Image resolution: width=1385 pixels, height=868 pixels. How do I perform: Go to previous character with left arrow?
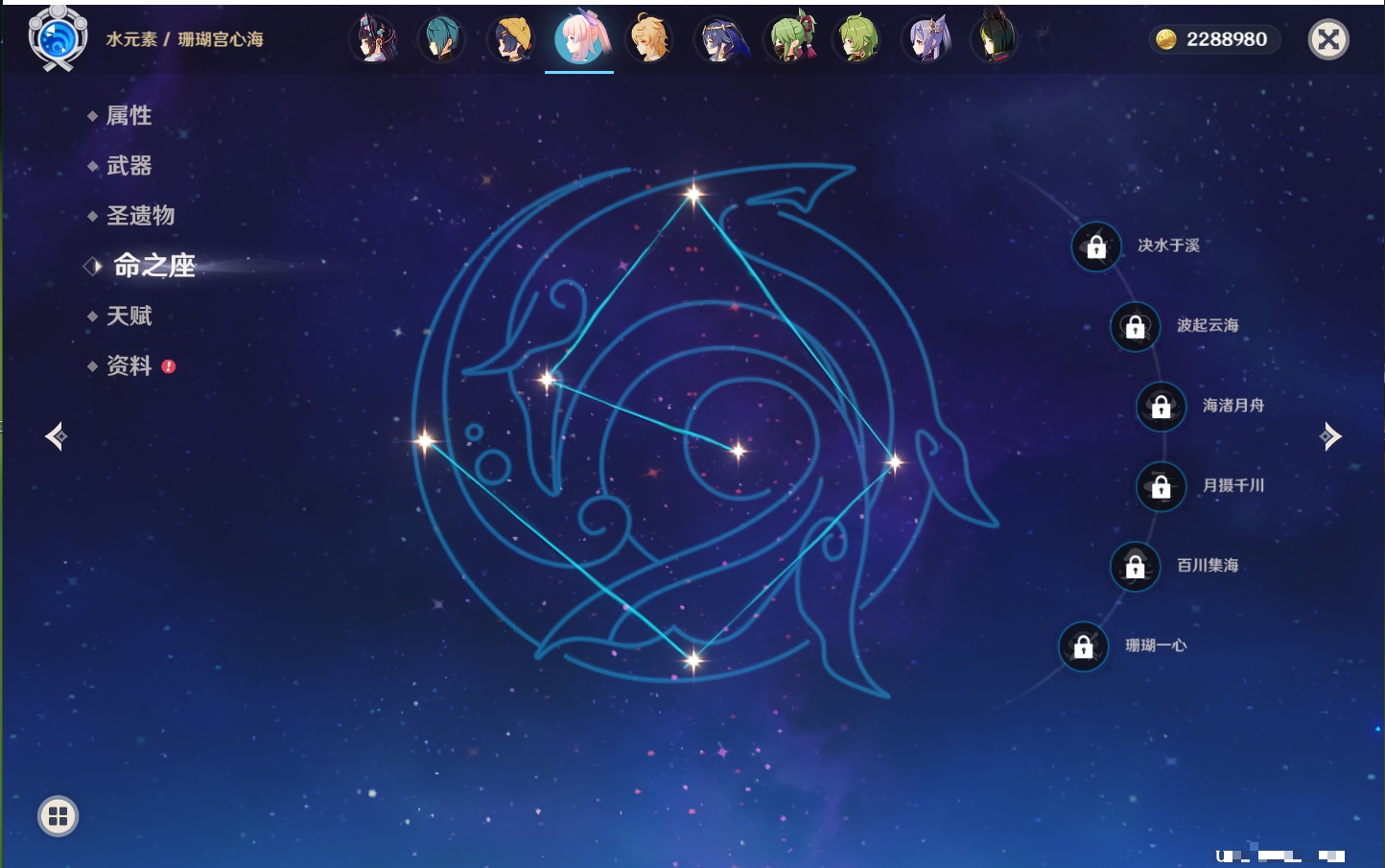pyautogui.click(x=56, y=436)
